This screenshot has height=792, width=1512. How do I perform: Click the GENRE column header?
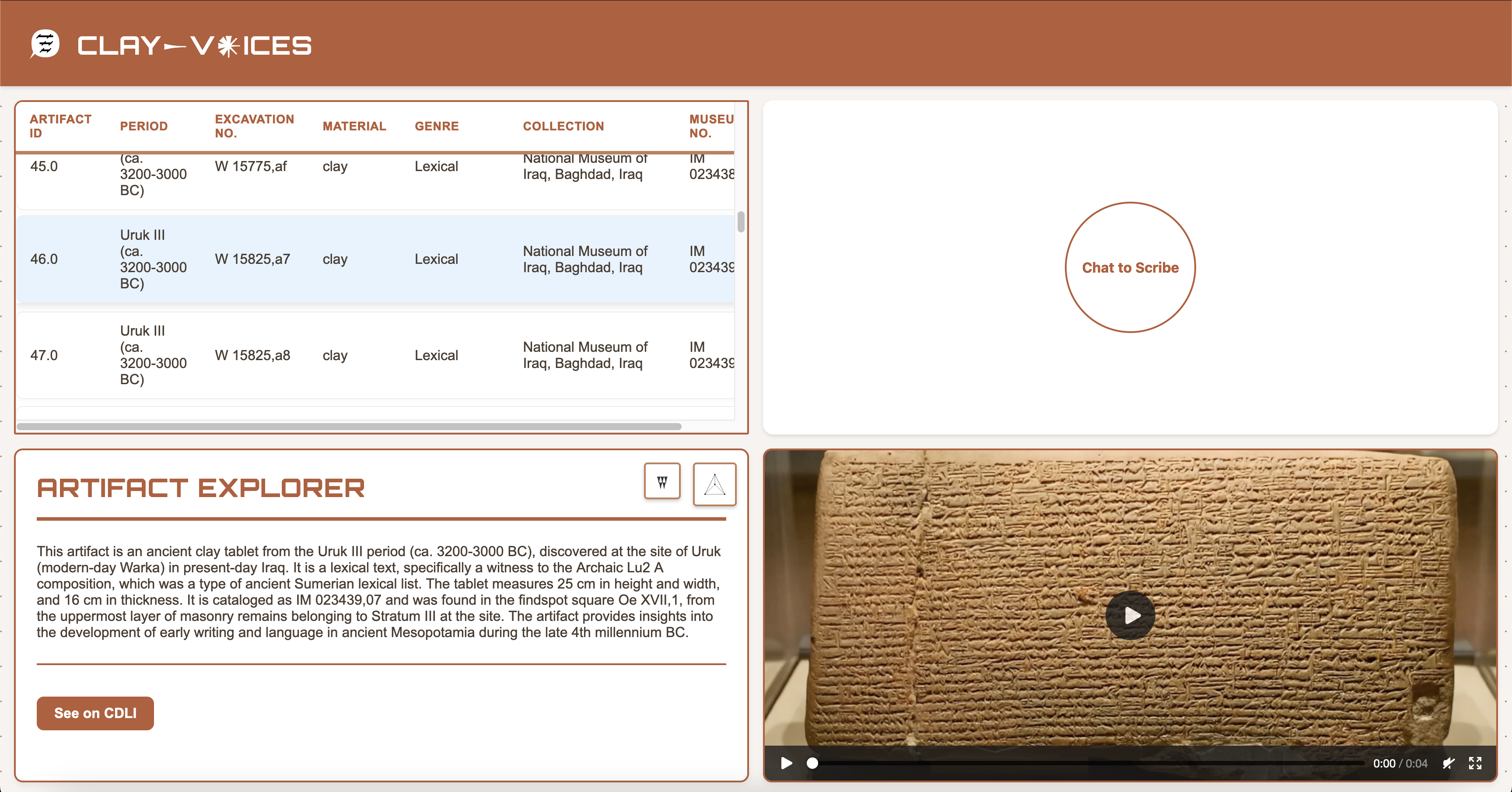click(436, 126)
